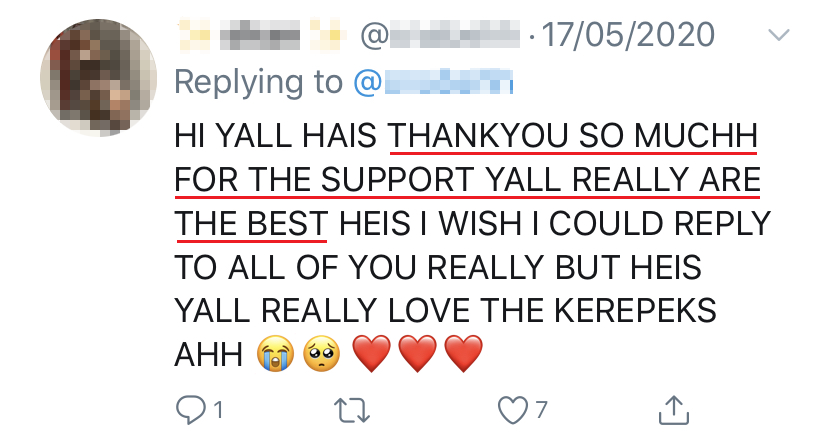The image size is (828, 436).
Task: Click the author's blurred @handle
Action: point(442,37)
